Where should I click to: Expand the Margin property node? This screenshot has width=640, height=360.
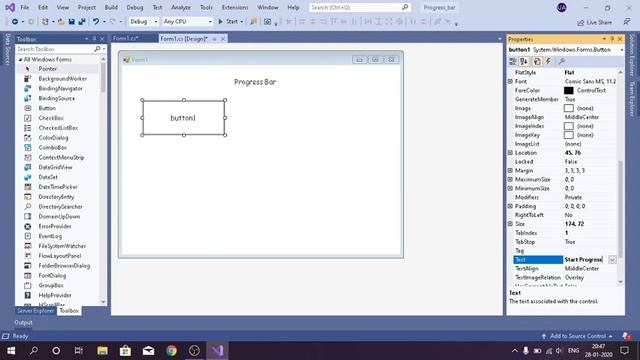(x=510, y=171)
